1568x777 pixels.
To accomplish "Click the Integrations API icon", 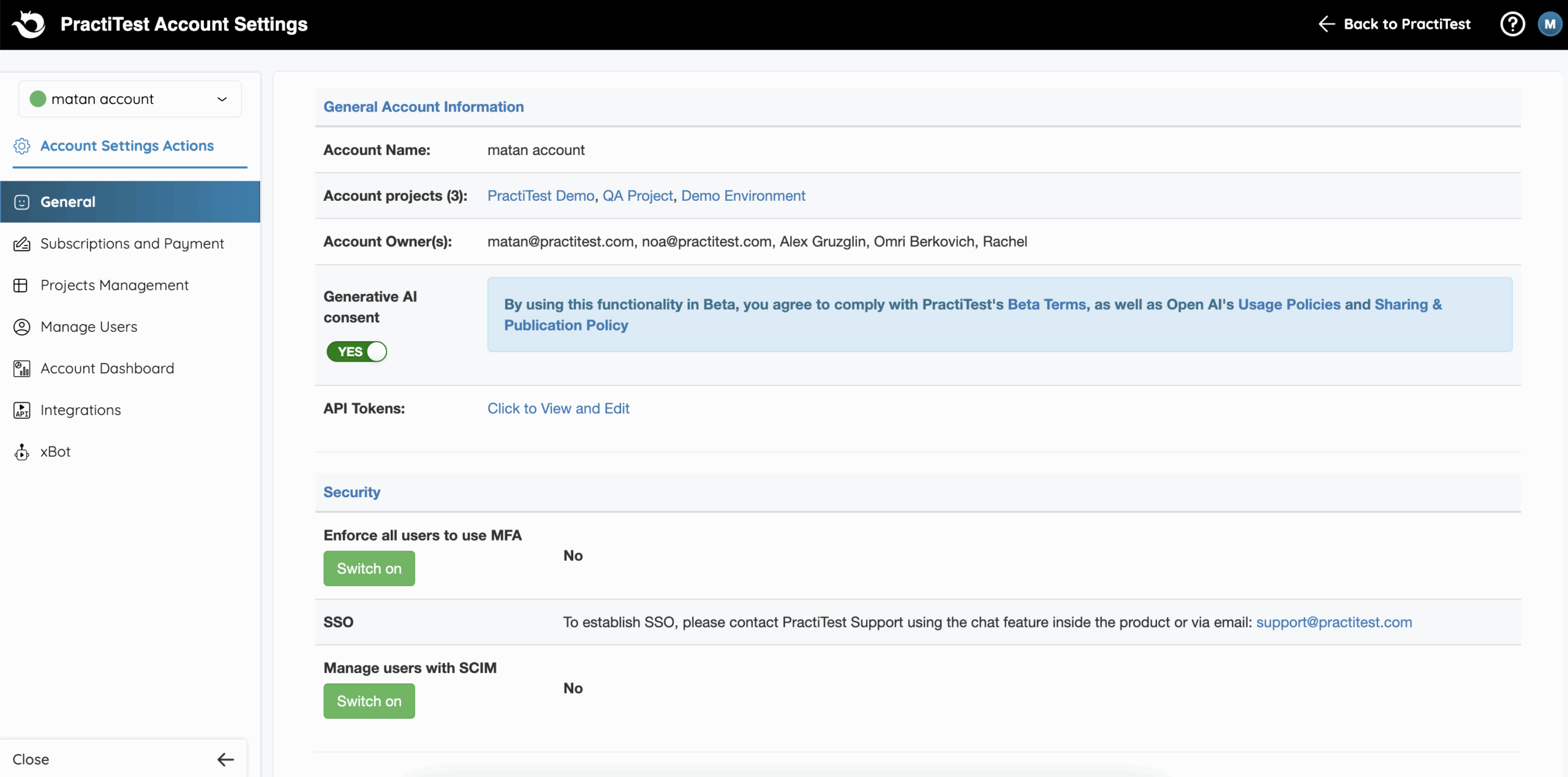I will point(21,410).
